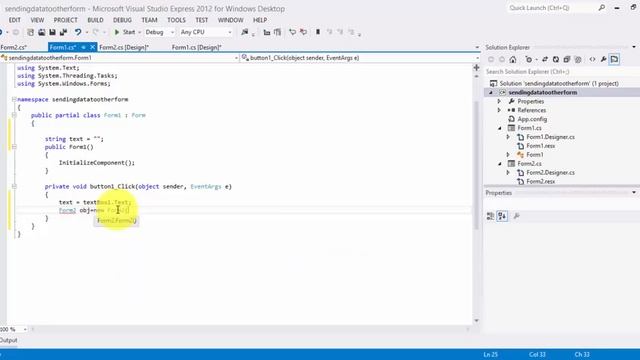This screenshot has height=360, width=640.
Task: Click the split-editor handle above the scrollbar
Action: 476,67
